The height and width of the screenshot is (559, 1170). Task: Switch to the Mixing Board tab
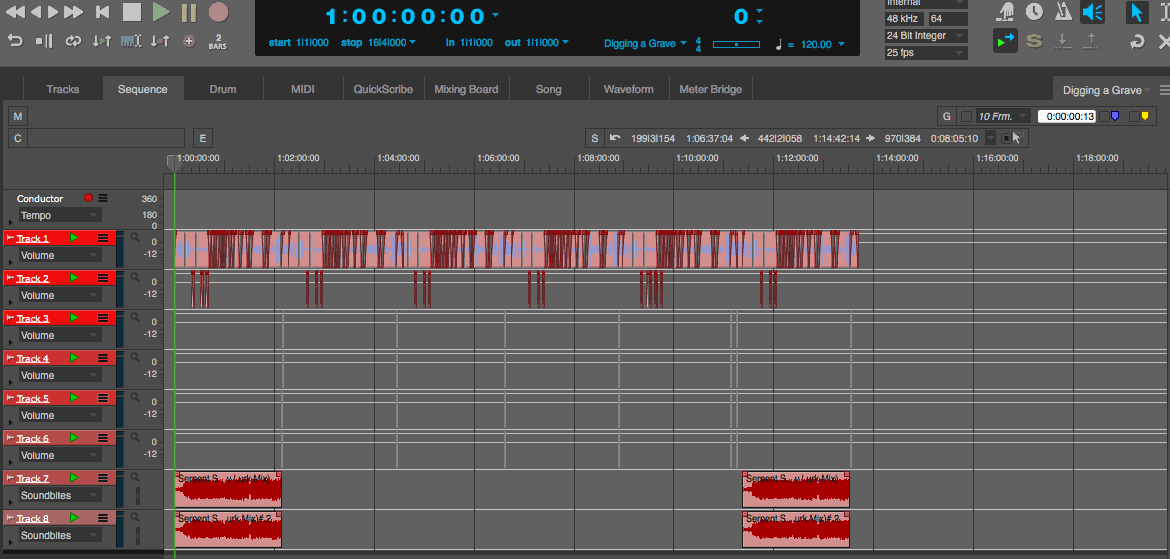point(466,89)
